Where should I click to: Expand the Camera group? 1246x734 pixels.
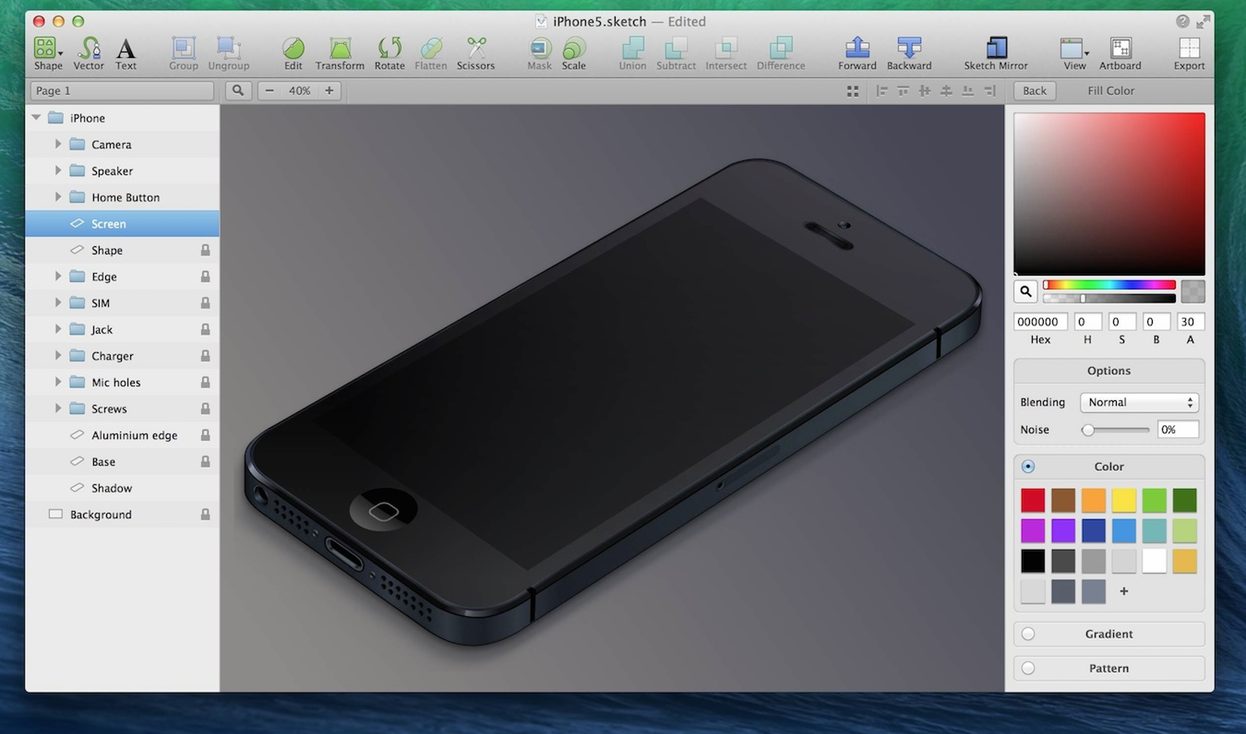click(x=58, y=144)
